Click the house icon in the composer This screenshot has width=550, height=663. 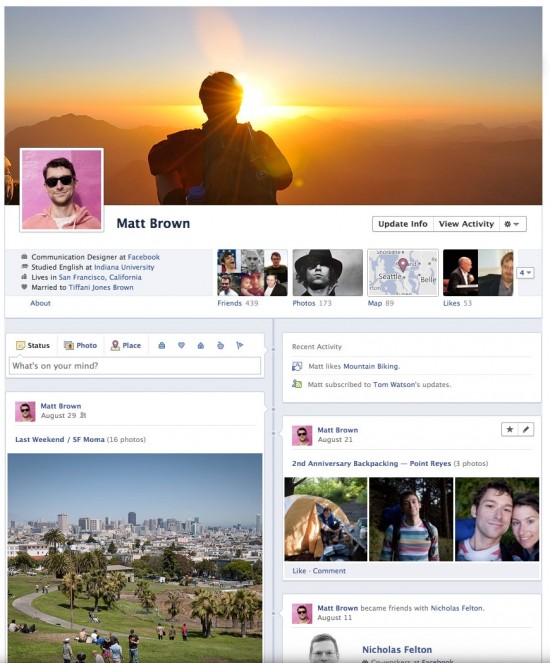(x=201, y=345)
